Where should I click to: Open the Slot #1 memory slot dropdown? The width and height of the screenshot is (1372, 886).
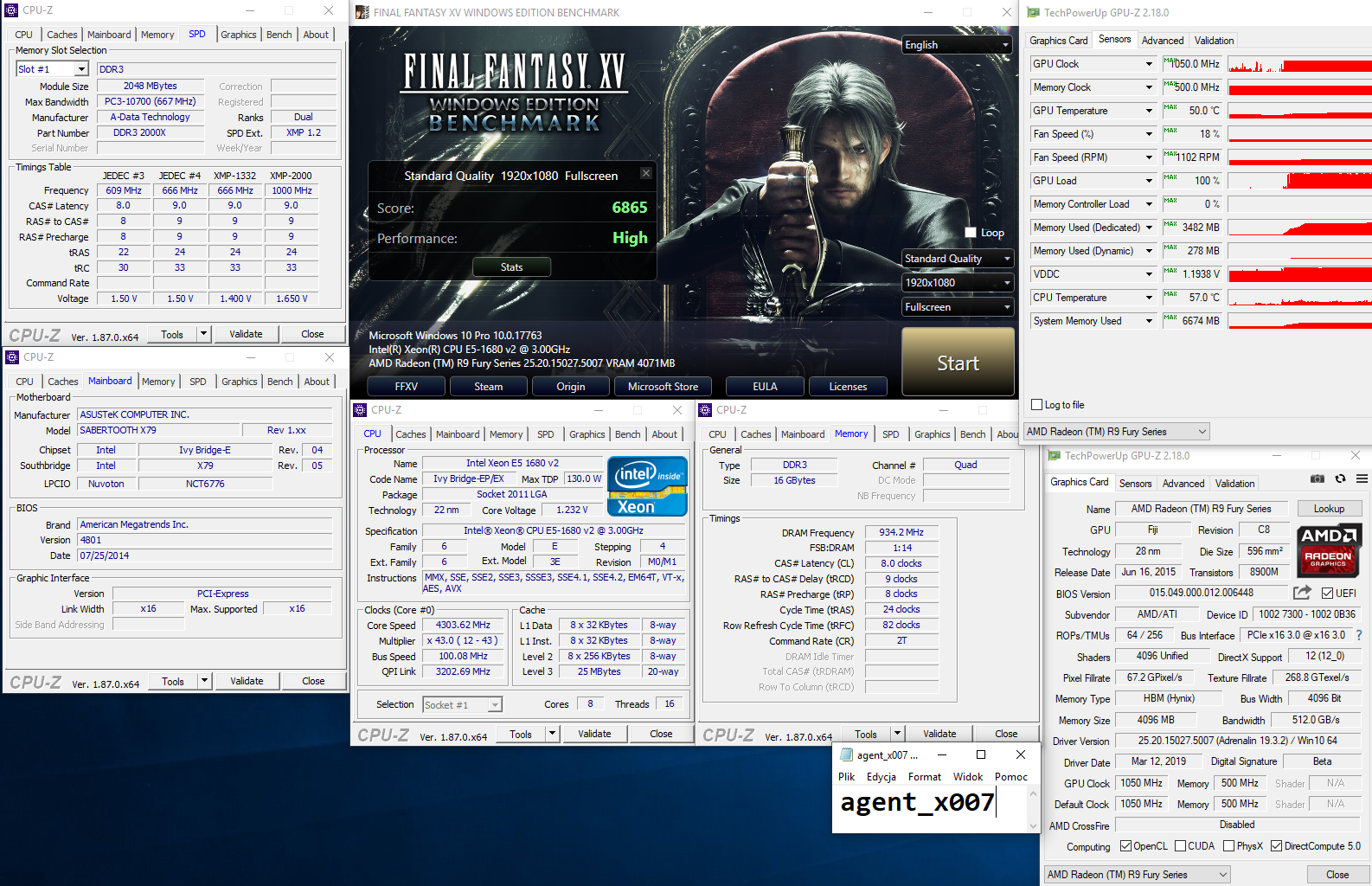[x=81, y=69]
